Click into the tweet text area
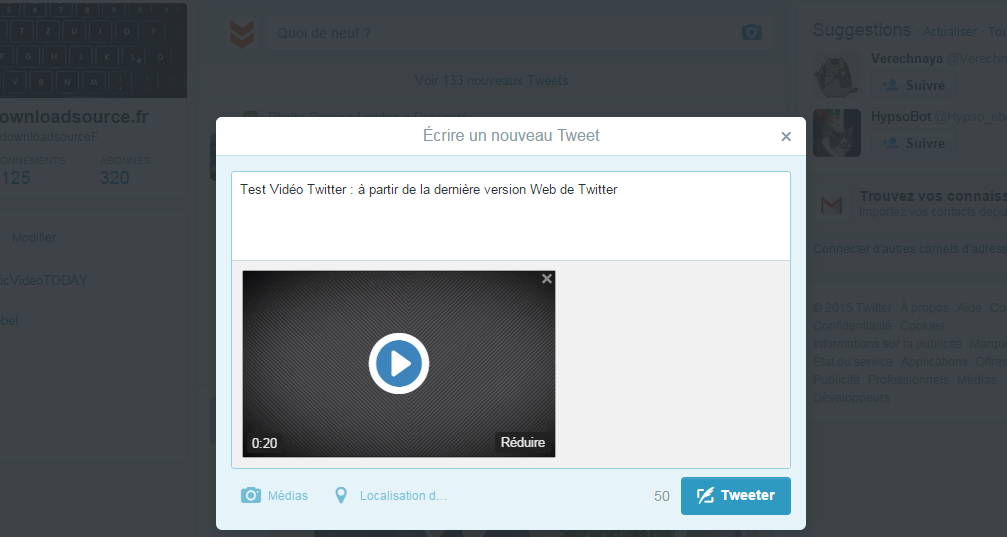The width and height of the screenshot is (1007, 537). (x=511, y=216)
